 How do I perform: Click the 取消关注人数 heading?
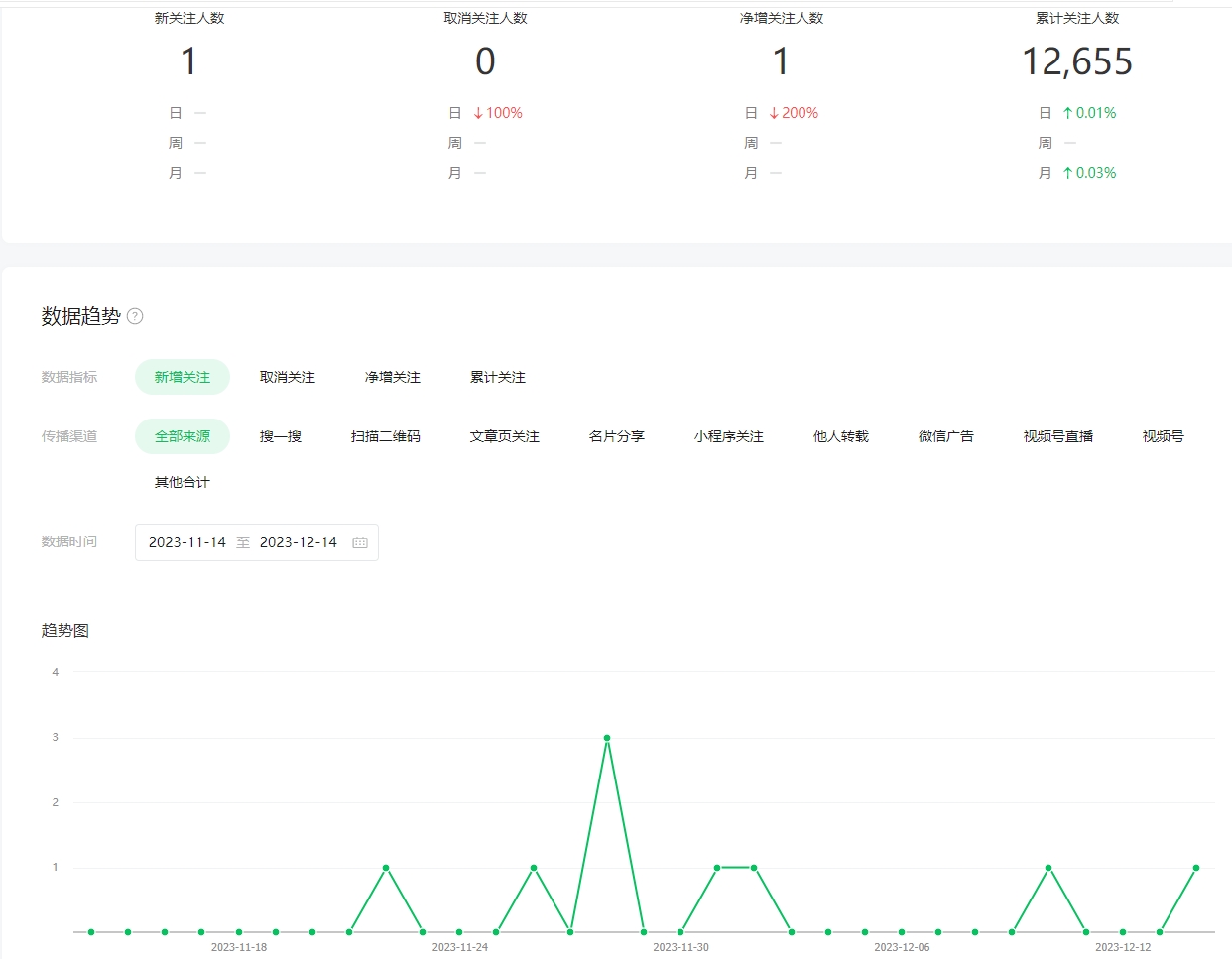click(486, 18)
